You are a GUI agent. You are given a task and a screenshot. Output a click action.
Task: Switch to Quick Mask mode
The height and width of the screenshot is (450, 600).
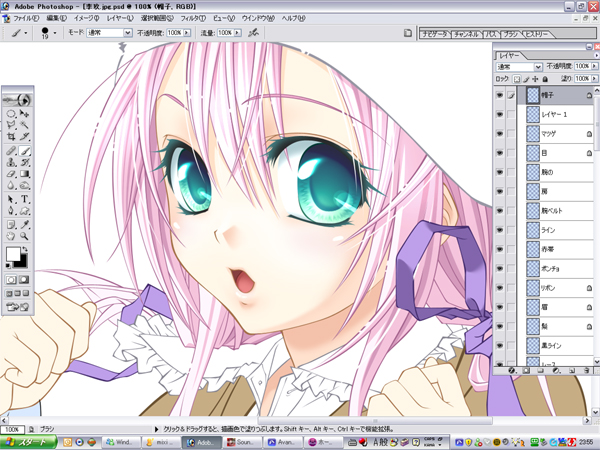click(24, 280)
